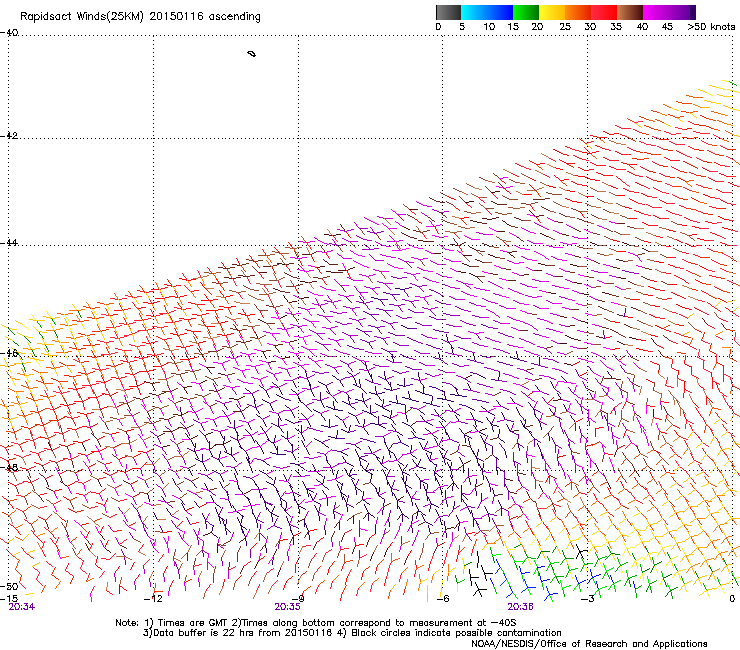Screen dimensions: 740x650
Task: Click the '25' legend scale label
Action: pos(565,27)
